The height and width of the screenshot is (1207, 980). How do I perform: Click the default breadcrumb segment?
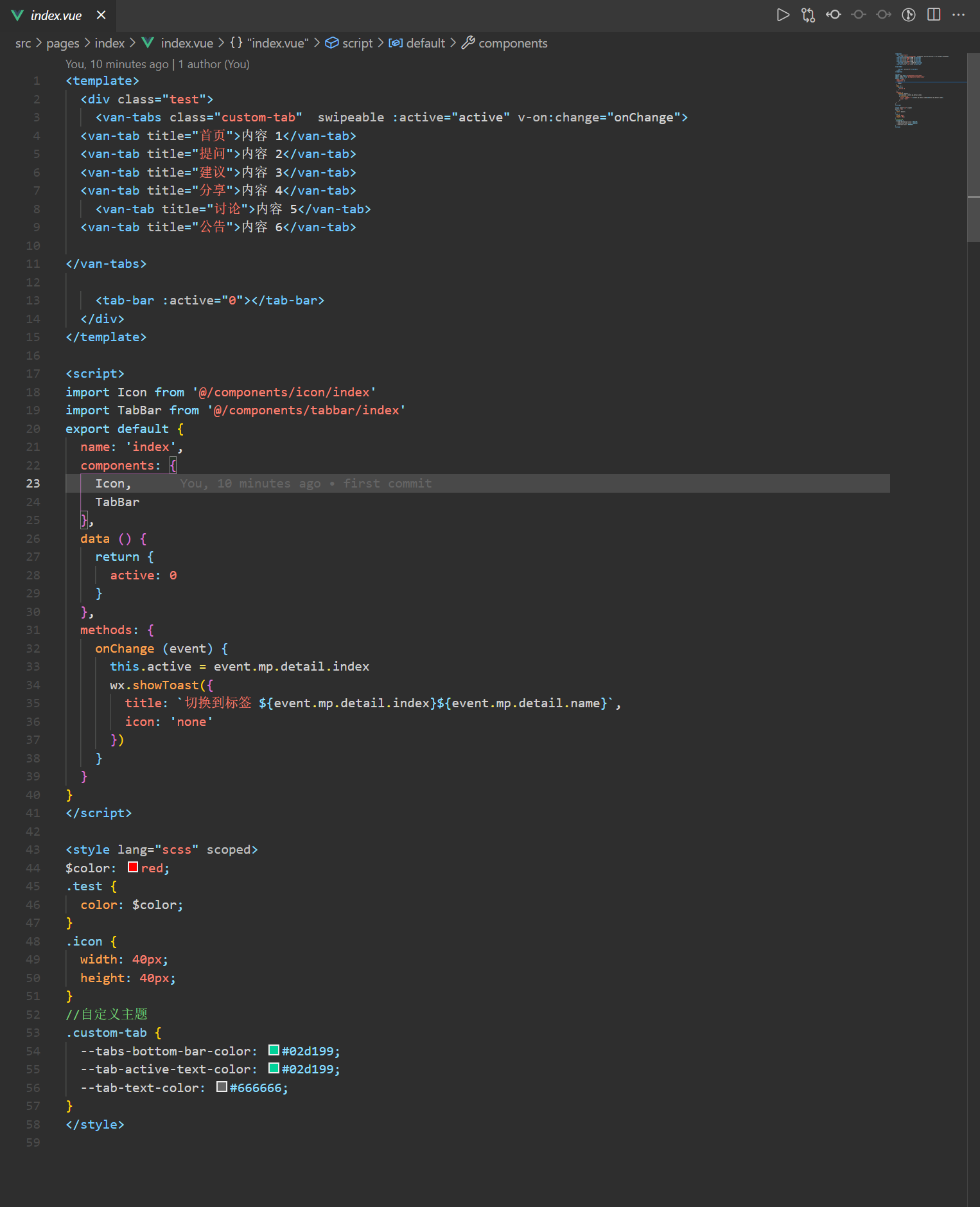click(x=426, y=43)
